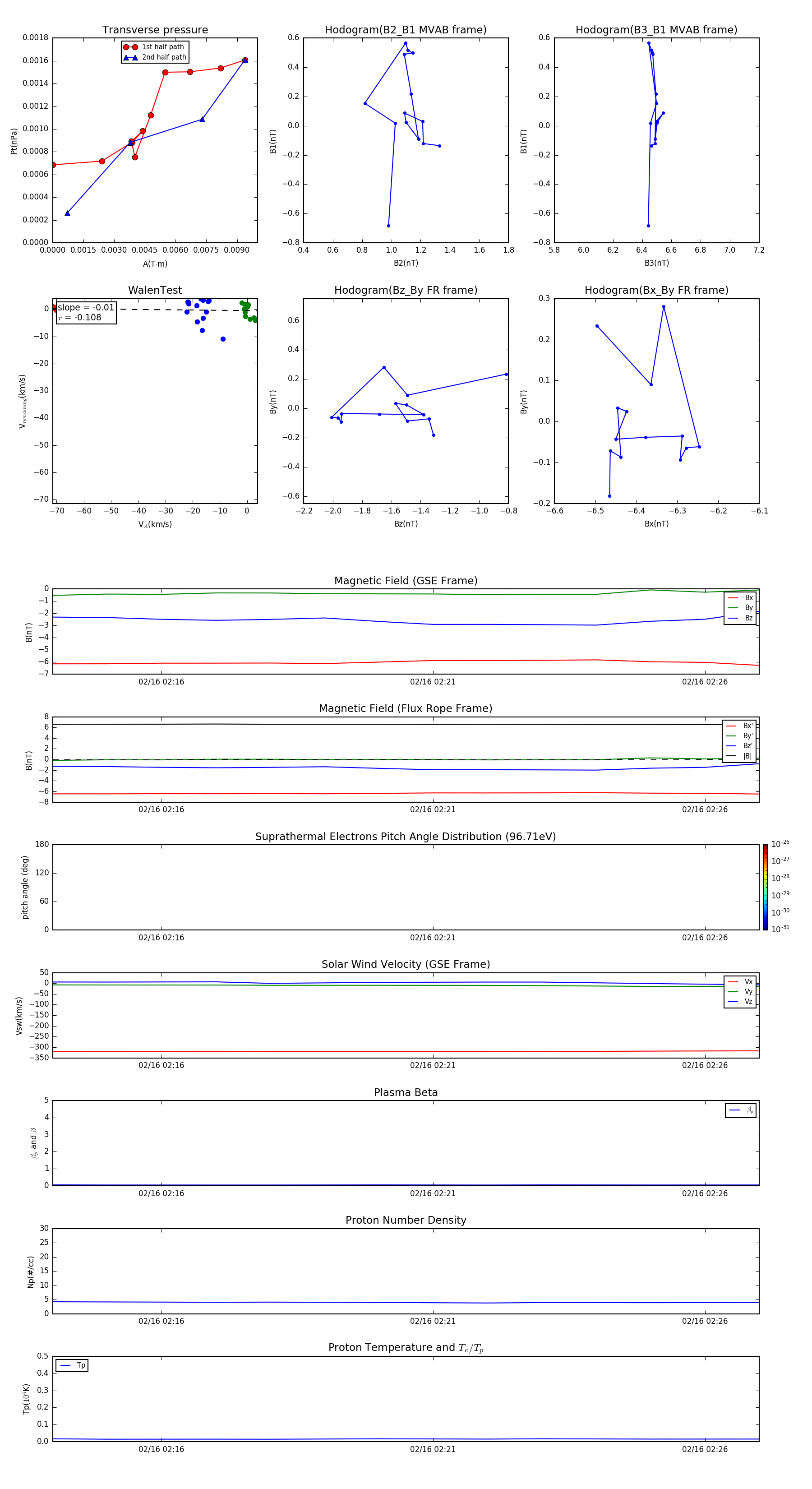Click the 'slope = -0.01' annotation
This screenshot has width=812, height=1489.
(86, 308)
